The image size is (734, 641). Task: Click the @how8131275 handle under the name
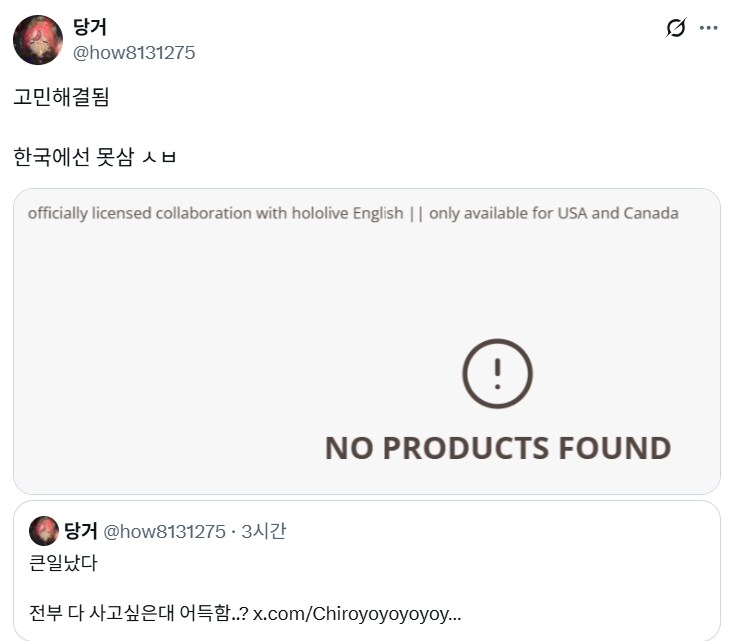(x=134, y=53)
